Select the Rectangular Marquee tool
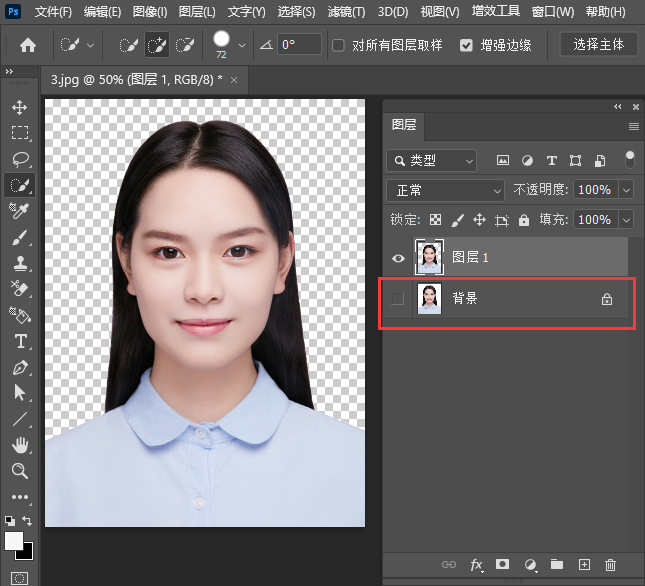 tap(20, 133)
